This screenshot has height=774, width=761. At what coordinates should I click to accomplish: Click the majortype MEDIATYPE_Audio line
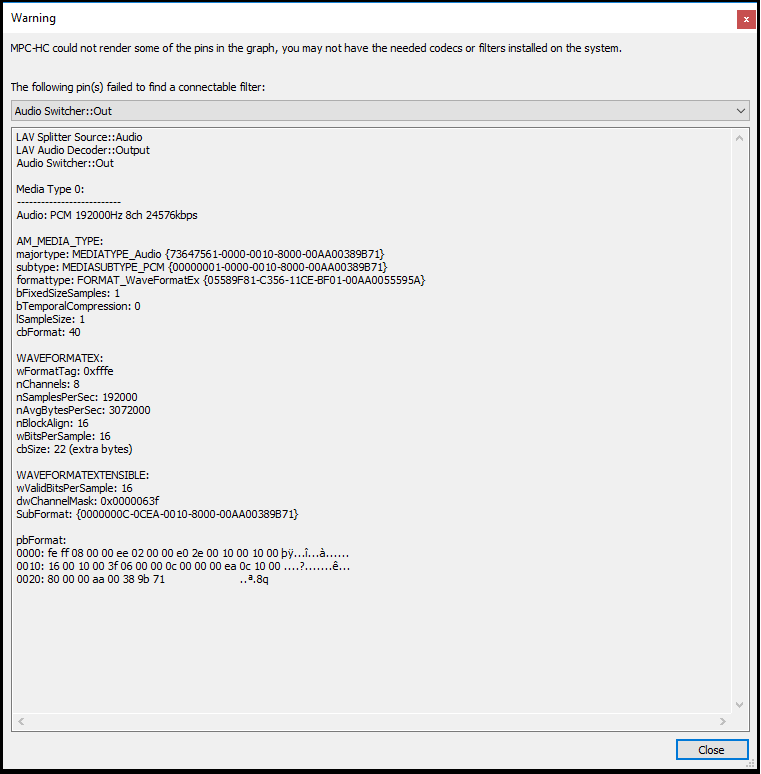200,254
